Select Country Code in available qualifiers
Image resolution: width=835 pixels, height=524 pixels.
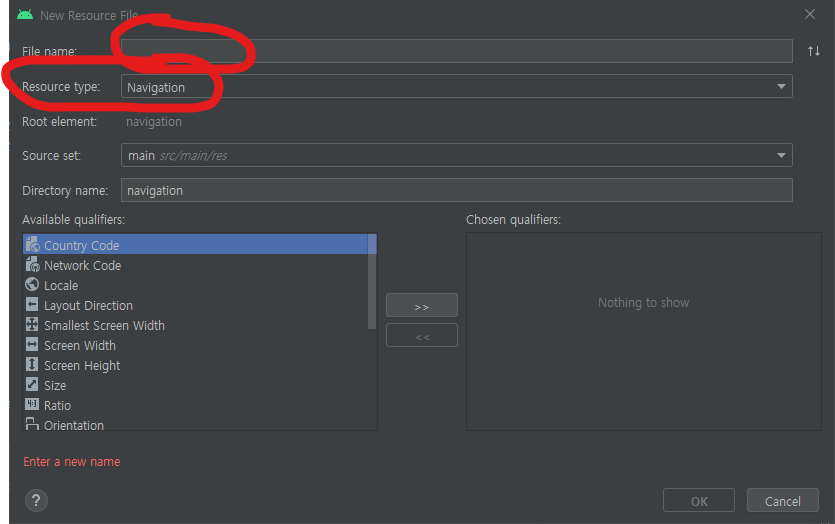coord(196,244)
